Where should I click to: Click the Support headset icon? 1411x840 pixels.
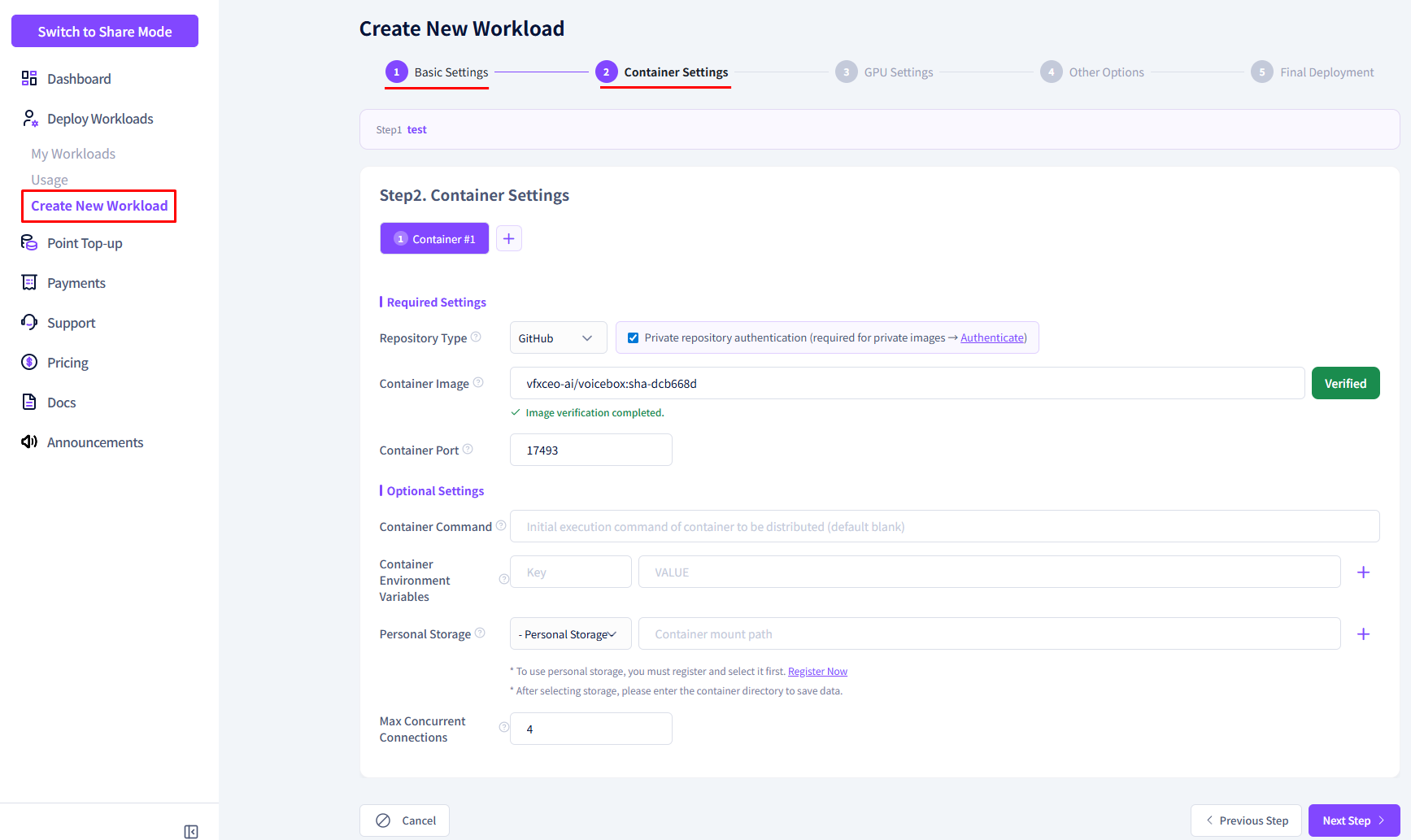pos(29,322)
